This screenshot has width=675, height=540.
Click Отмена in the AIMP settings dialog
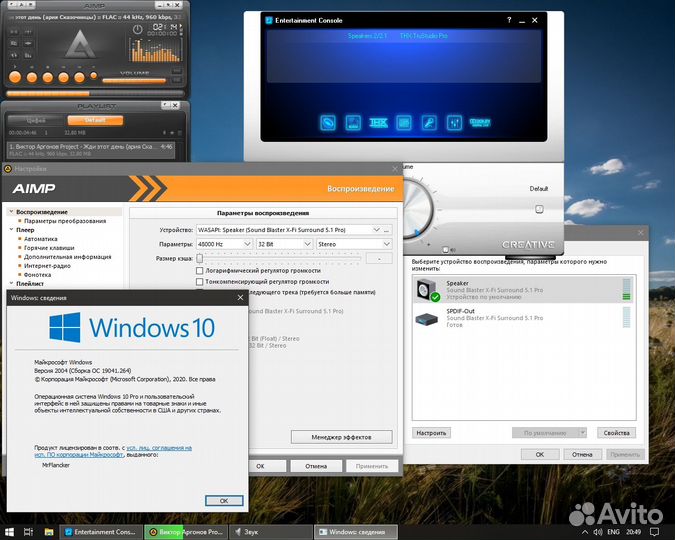point(316,466)
